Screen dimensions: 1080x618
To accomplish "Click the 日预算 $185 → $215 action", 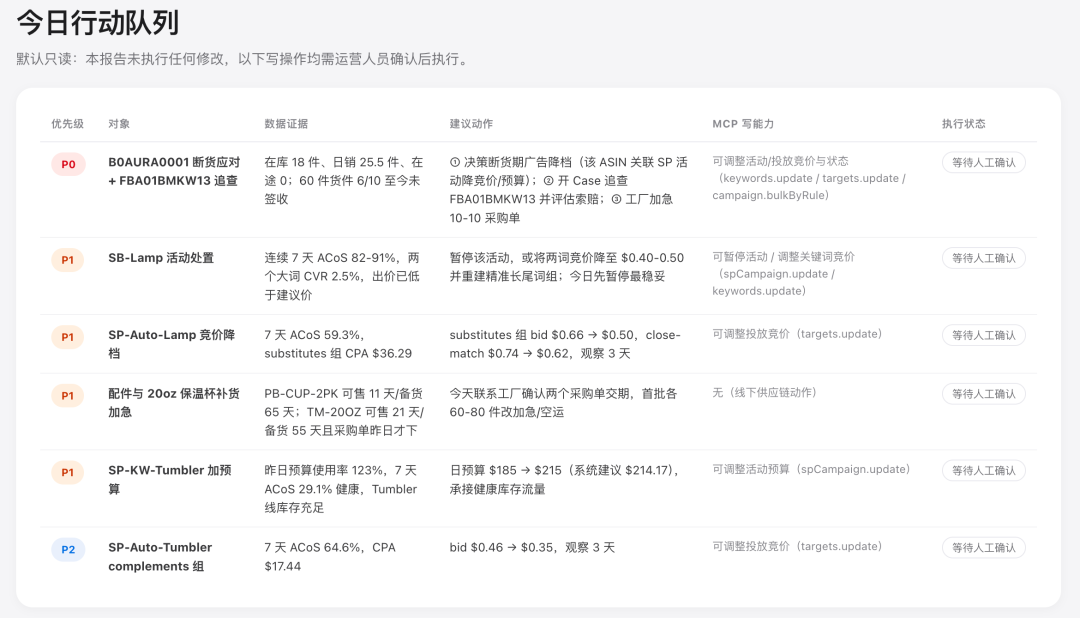I will (566, 480).
